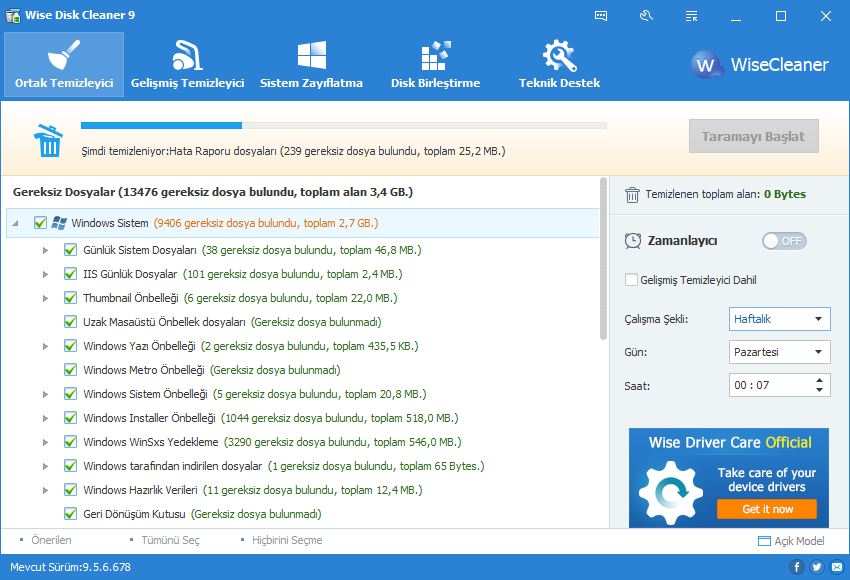Switch to Ortak Temizleyici tab
850x580 pixels.
[x=64, y=65]
